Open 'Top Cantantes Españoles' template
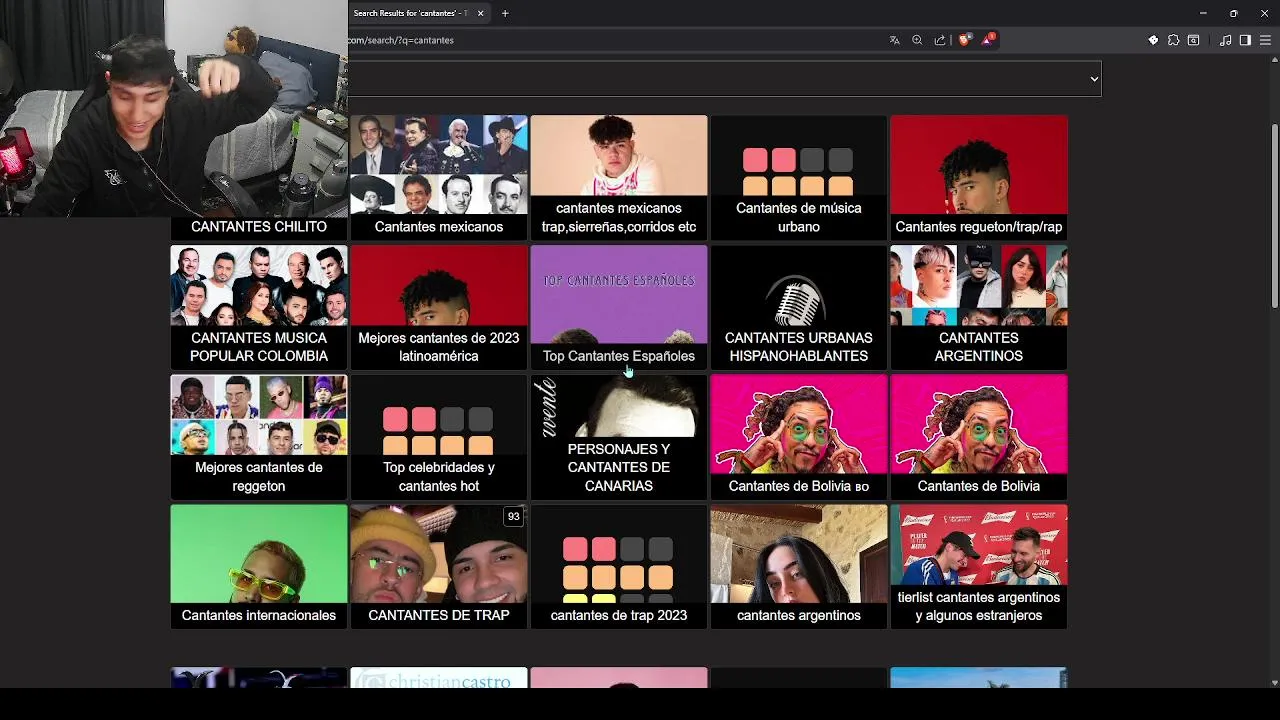Viewport: 1280px width, 720px height. point(619,307)
